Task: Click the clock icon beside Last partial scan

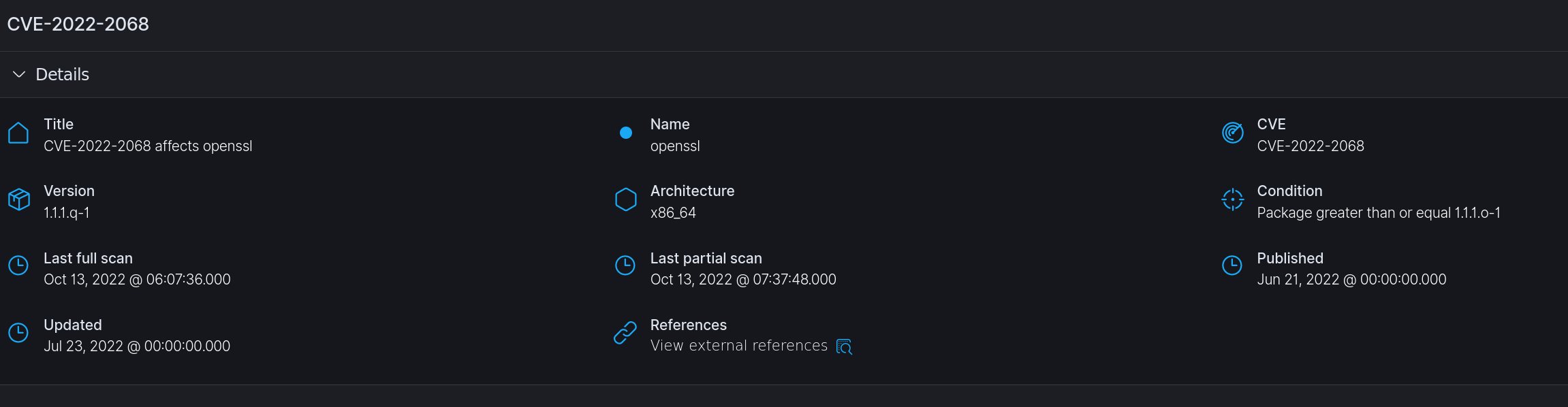Action: (x=625, y=265)
